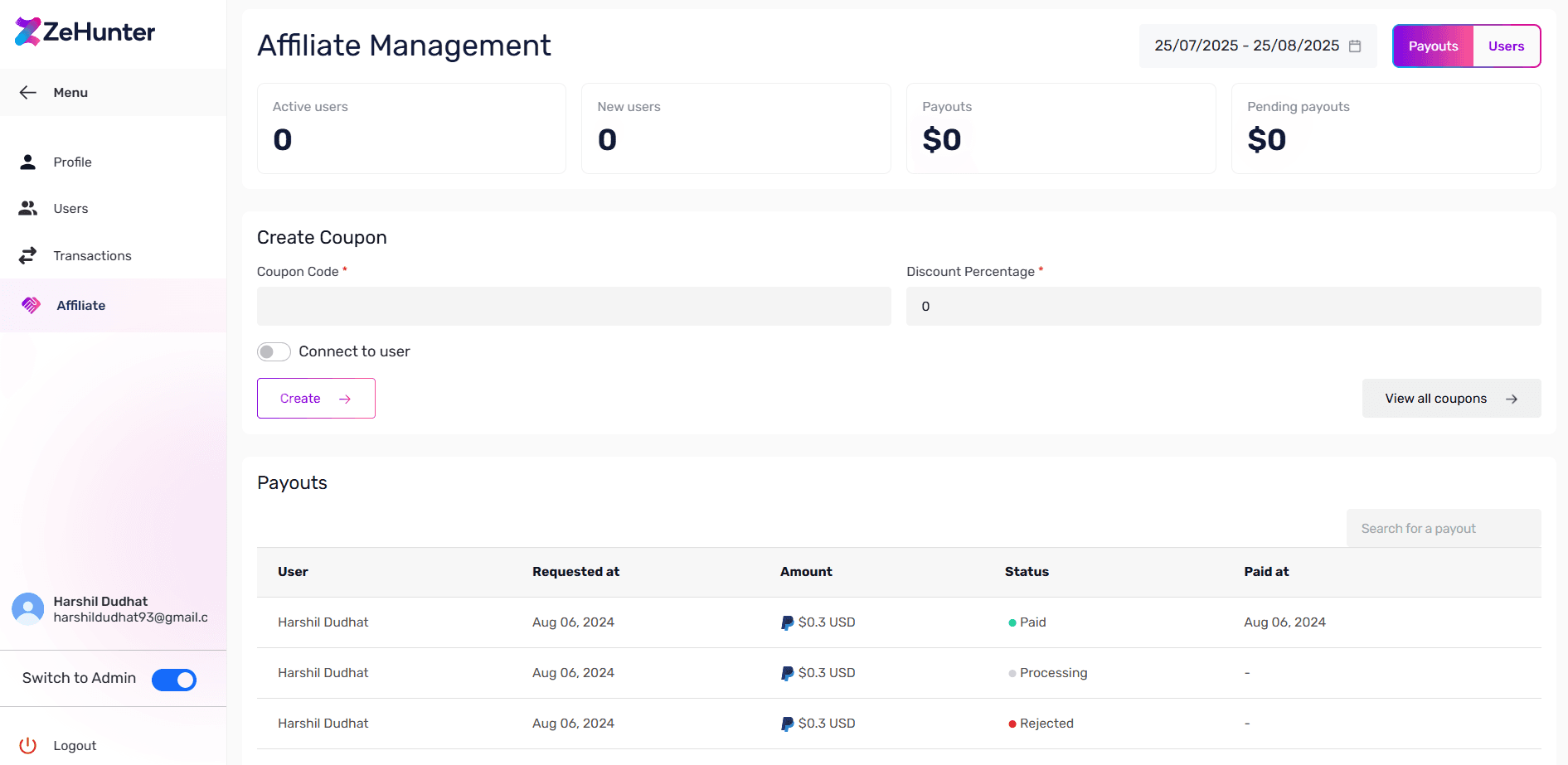Turn off the Switch to Admin toggle
The image size is (1568, 765).
(x=174, y=680)
